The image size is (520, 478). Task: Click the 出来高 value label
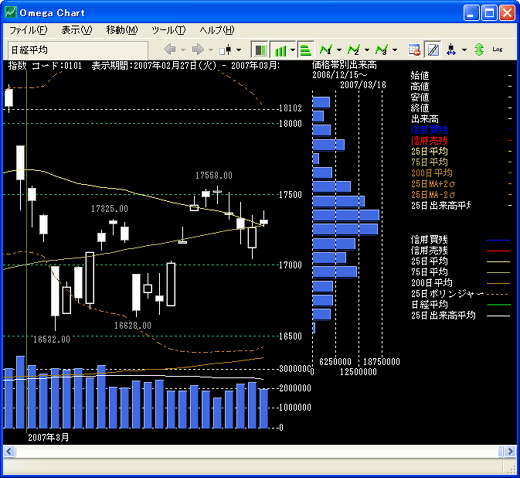coord(425,119)
